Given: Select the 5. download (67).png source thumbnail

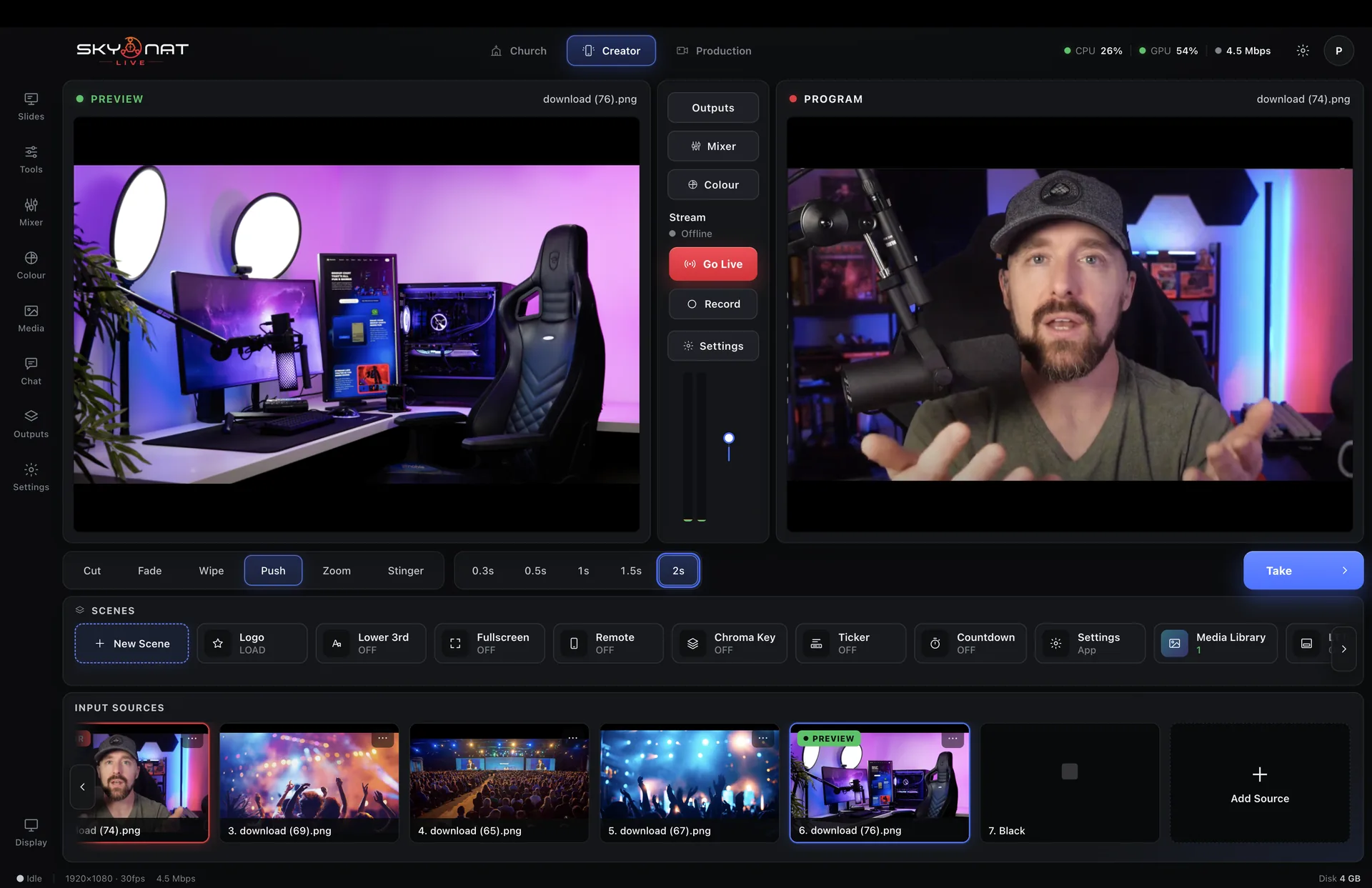Looking at the screenshot, I should tap(690, 783).
